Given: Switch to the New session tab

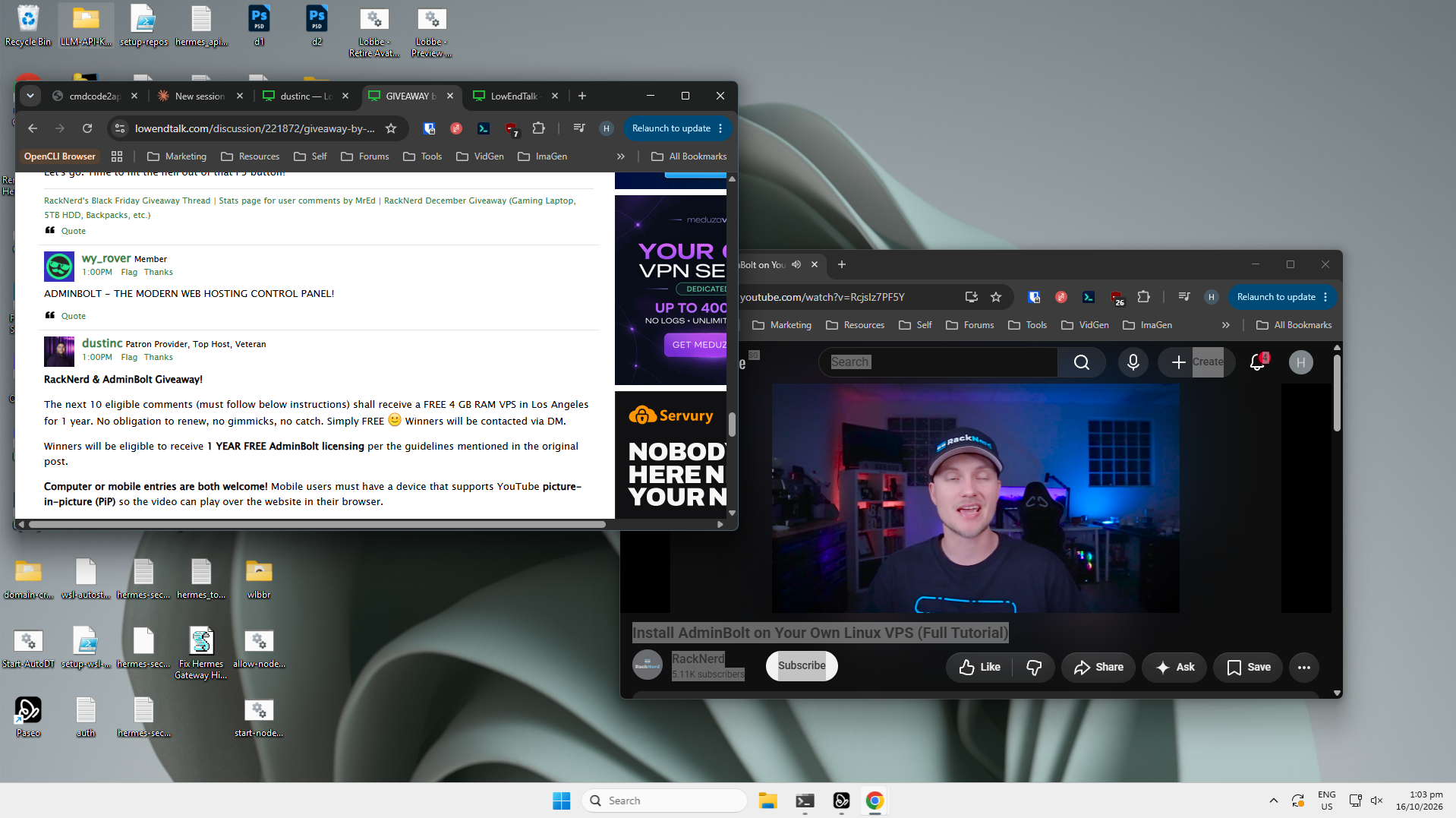Looking at the screenshot, I should 200,96.
